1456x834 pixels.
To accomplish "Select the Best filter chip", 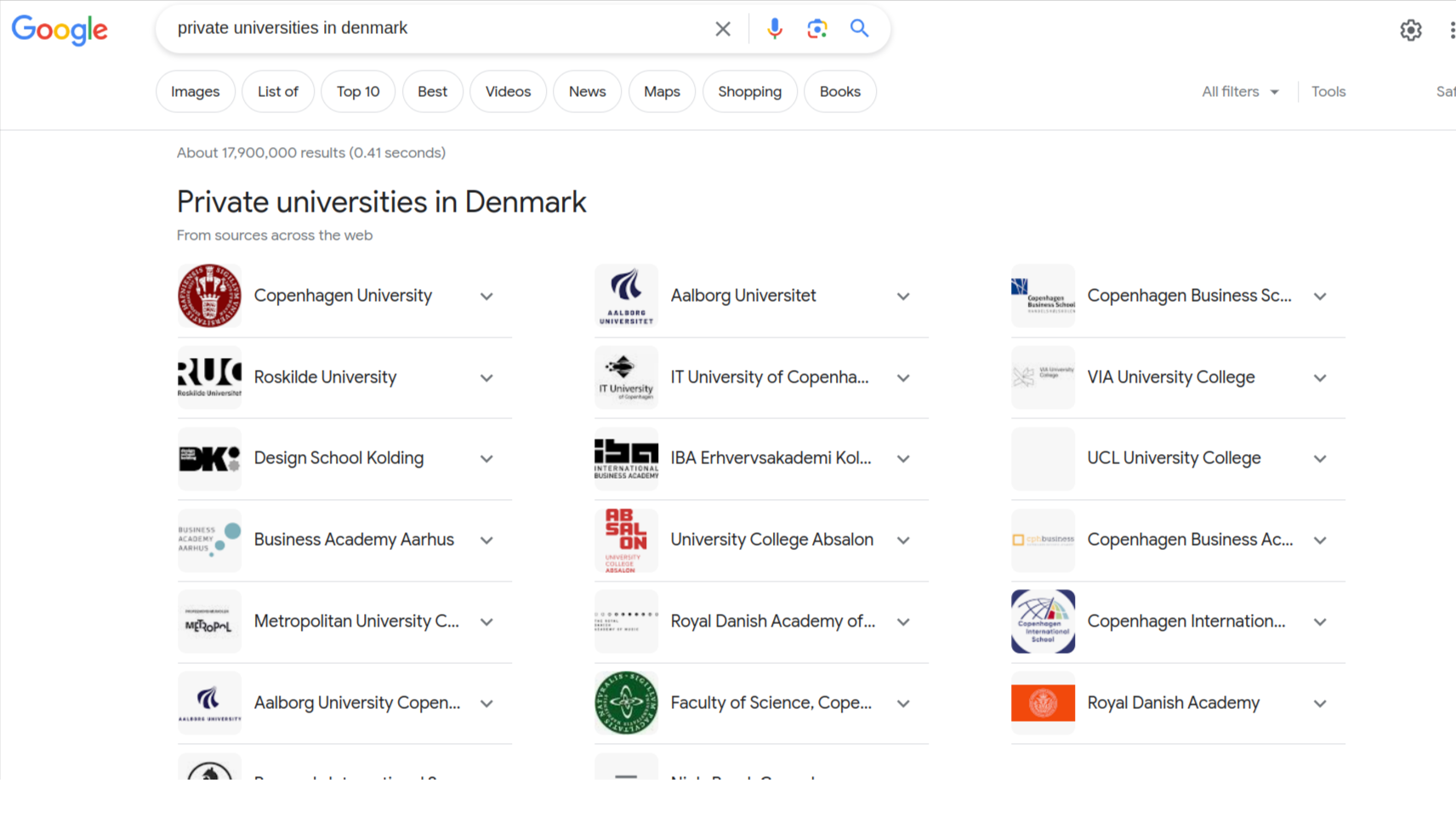I will 432,92.
